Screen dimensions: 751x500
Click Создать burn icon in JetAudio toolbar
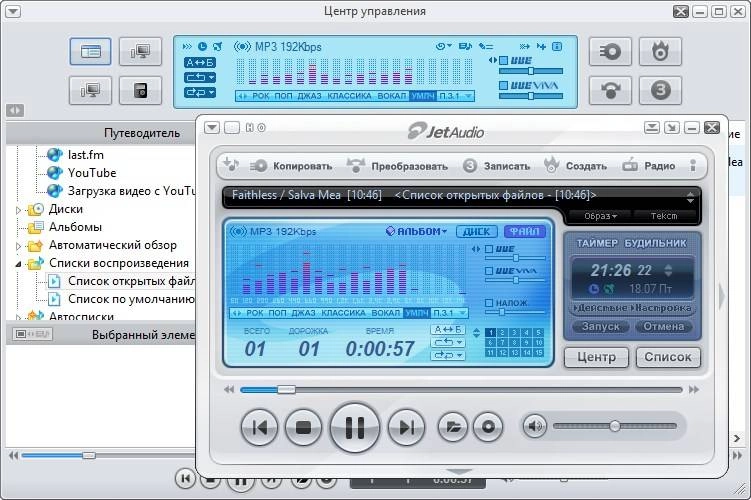click(551, 165)
